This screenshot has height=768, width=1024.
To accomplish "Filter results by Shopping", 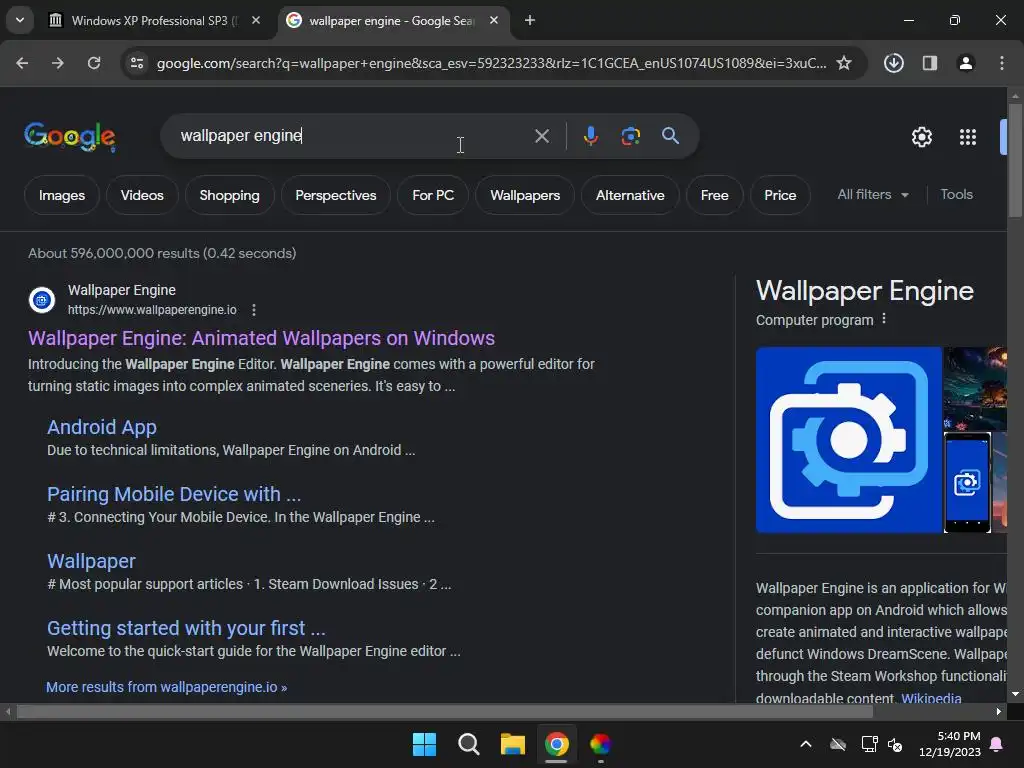I will click(229, 195).
